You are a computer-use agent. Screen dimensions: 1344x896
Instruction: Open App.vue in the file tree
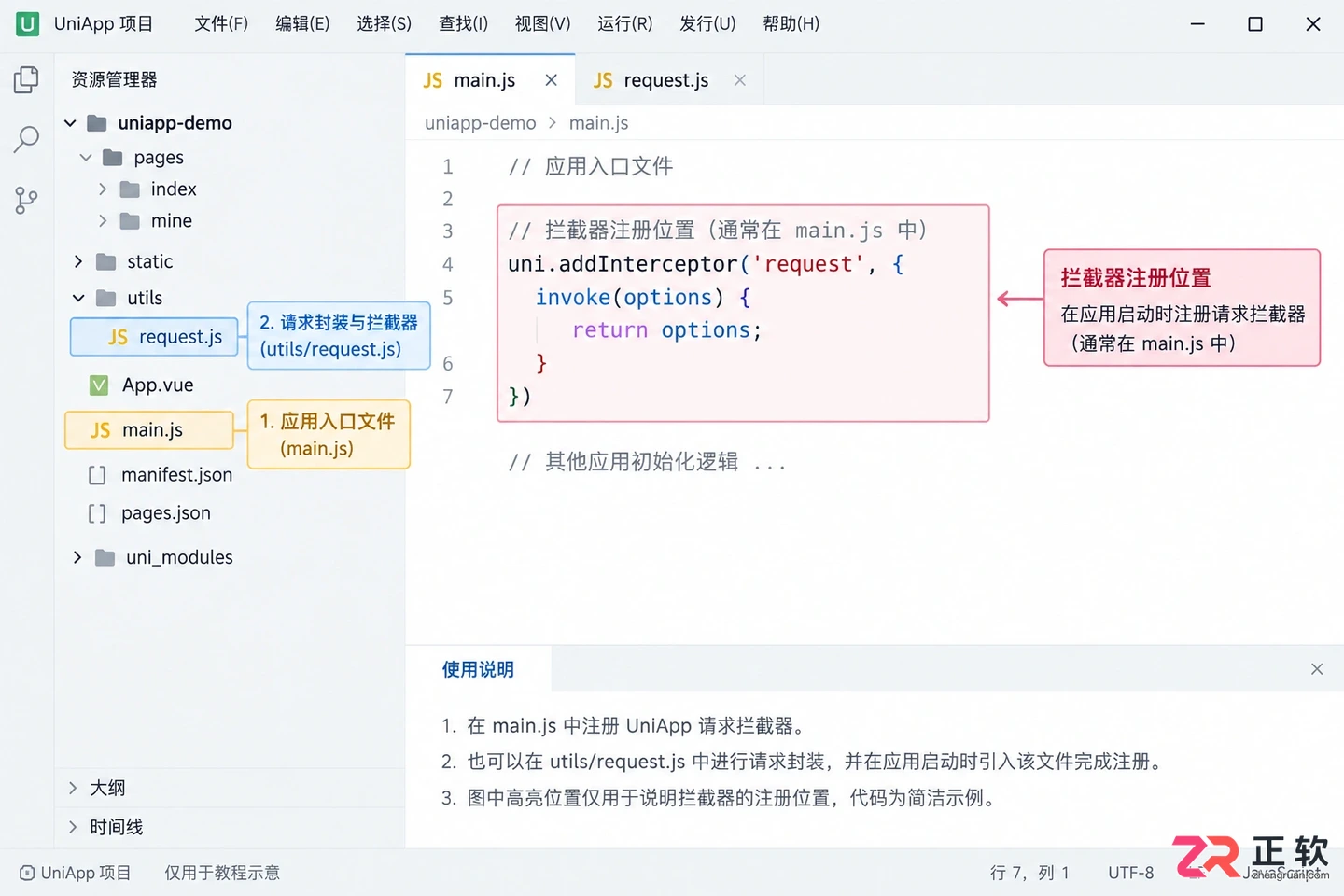point(158,385)
